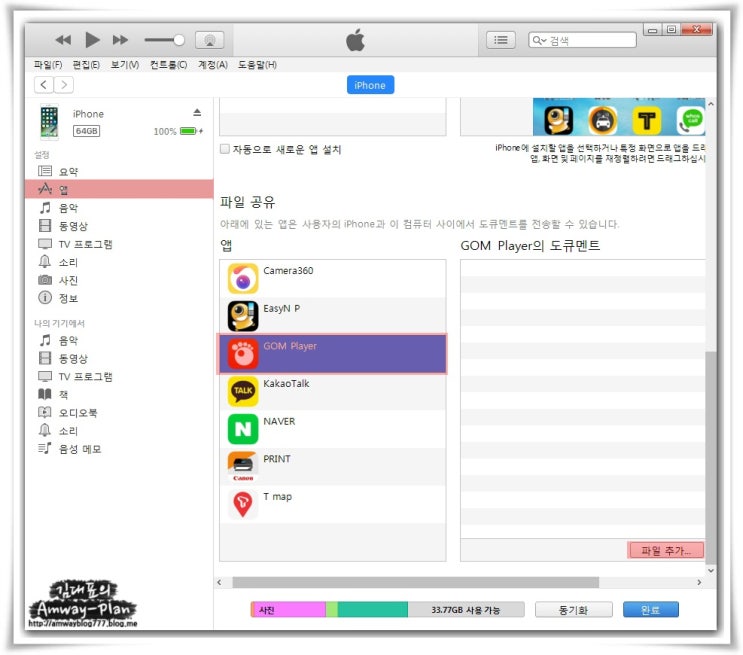Open 사진 in settings sidebar
The width and height of the screenshot is (743, 655).
point(118,280)
